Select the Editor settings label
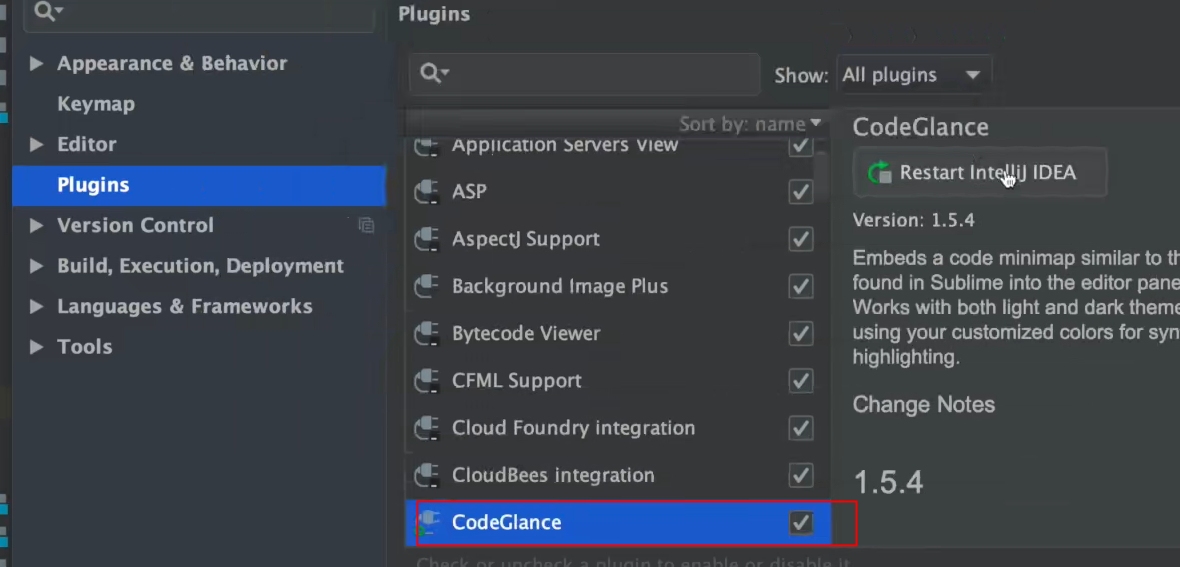This screenshot has height=567, width=1180. [87, 145]
